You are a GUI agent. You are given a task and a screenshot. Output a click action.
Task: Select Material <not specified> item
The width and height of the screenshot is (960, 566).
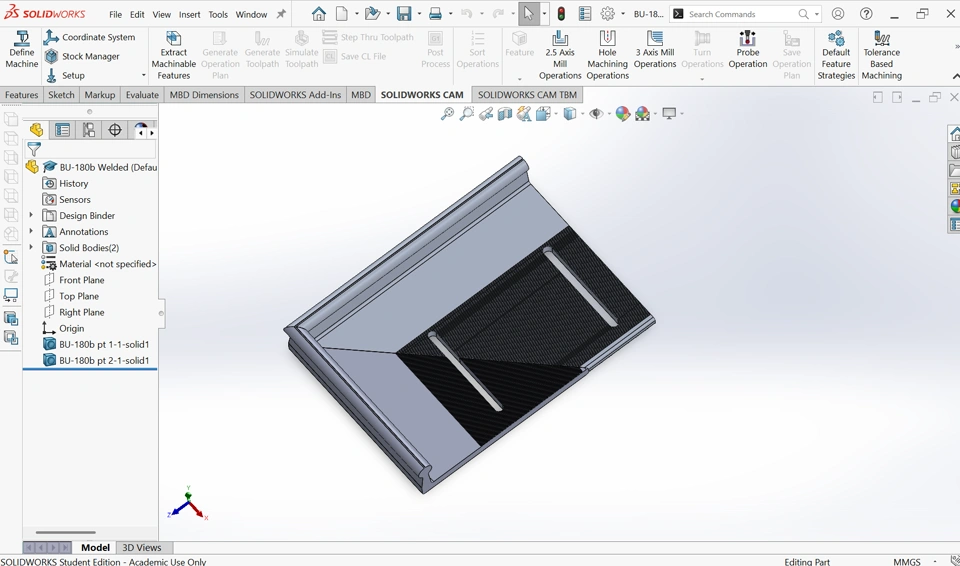(99, 263)
